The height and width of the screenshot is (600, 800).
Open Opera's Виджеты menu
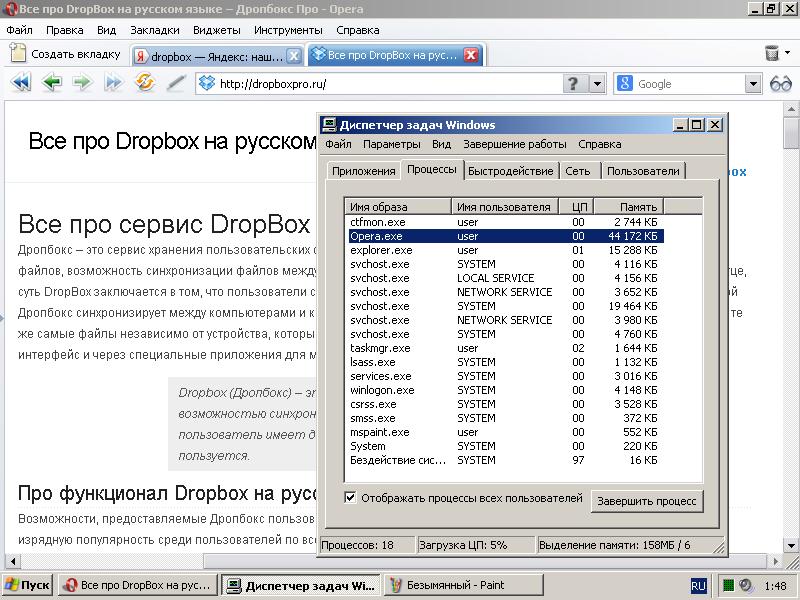[x=216, y=30]
